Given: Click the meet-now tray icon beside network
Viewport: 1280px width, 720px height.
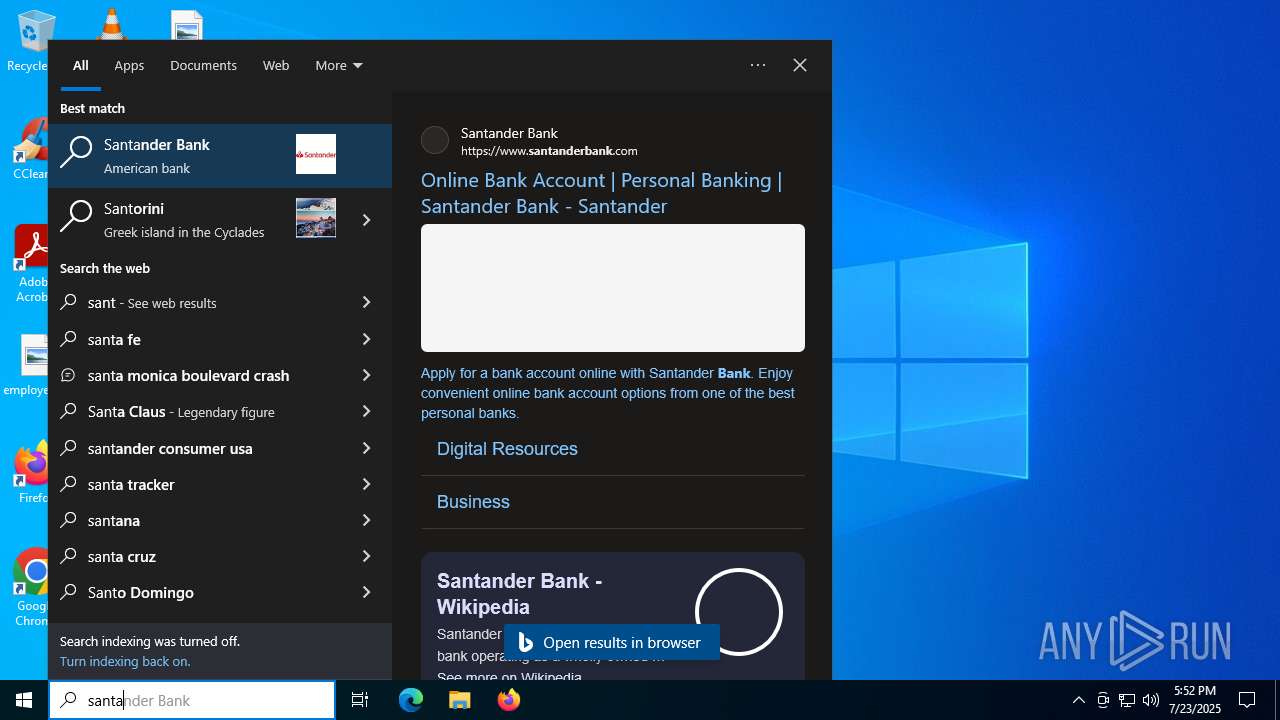Looking at the screenshot, I should point(1103,700).
